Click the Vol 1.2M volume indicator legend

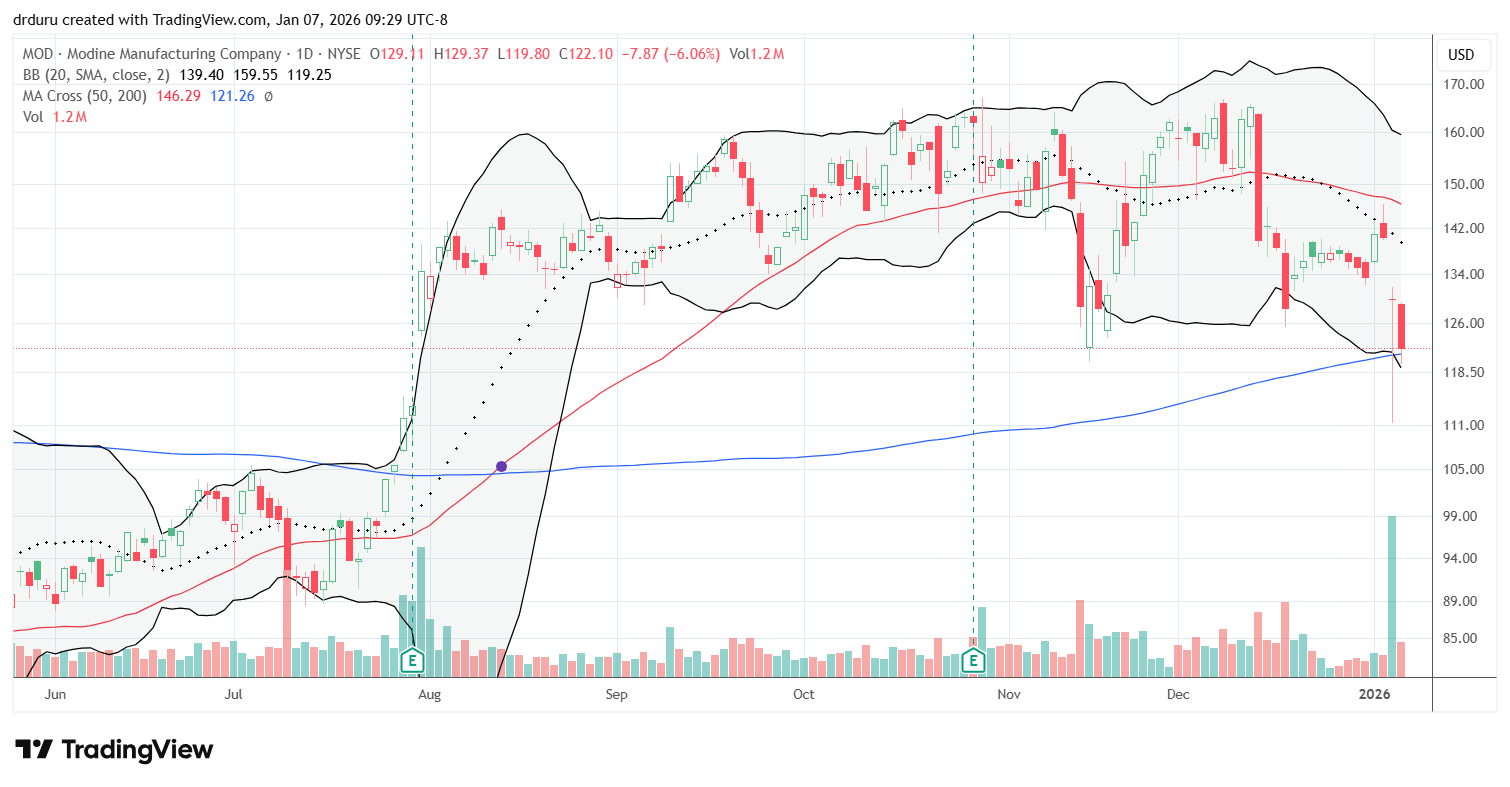[53, 117]
